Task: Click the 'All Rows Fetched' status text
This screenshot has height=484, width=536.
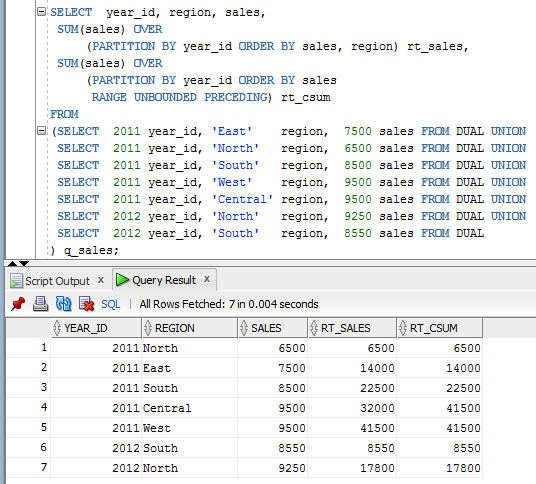Action: (229, 304)
